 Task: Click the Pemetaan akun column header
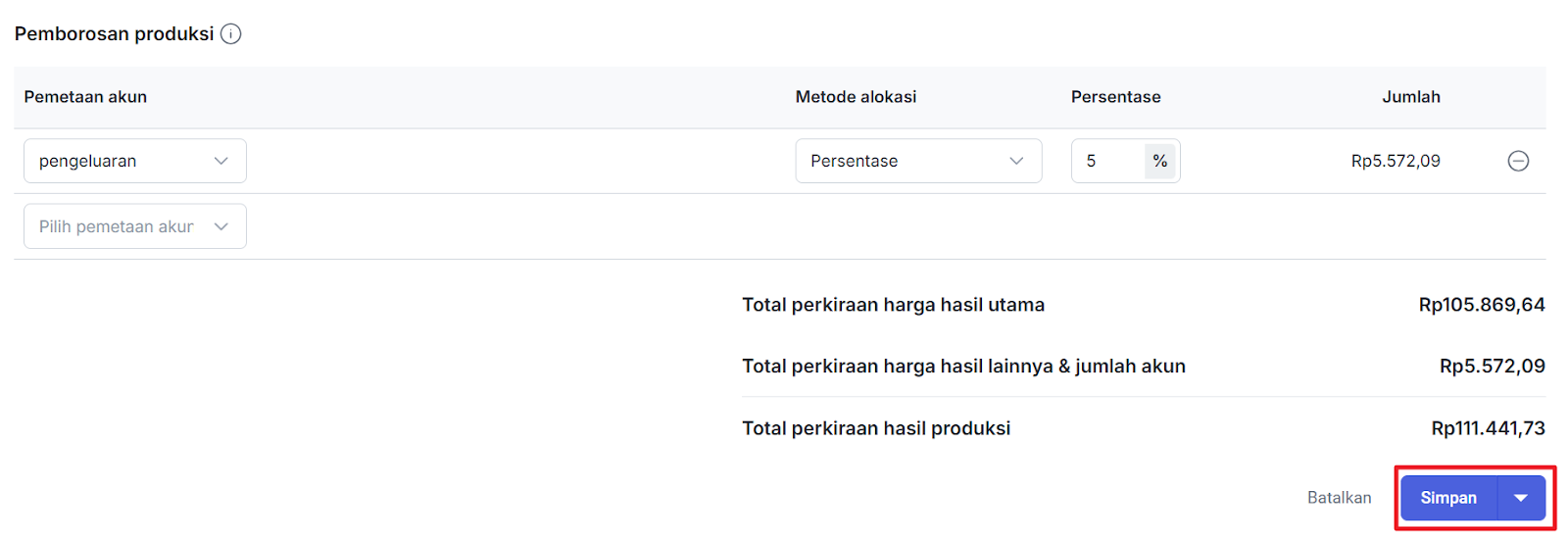click(85, 97)
